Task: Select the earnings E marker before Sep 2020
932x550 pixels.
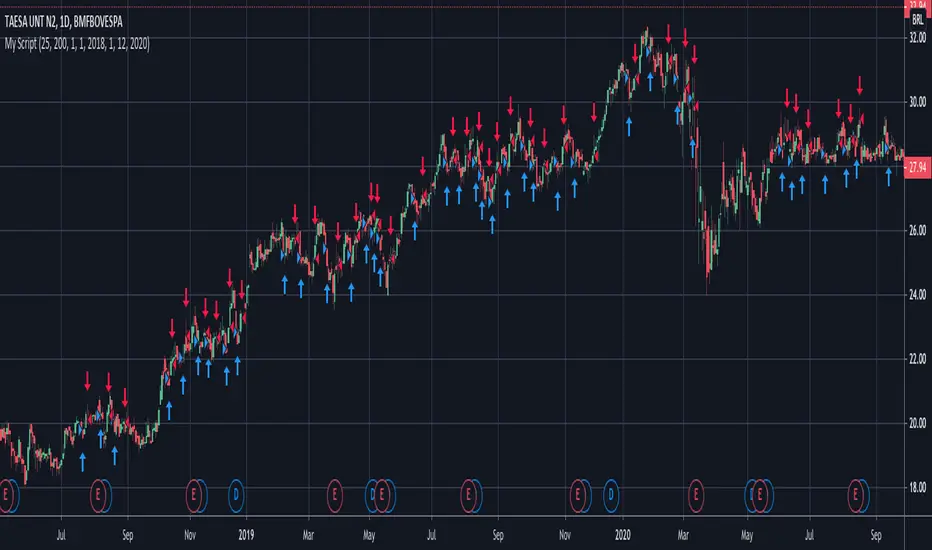Action: [855, 495]
